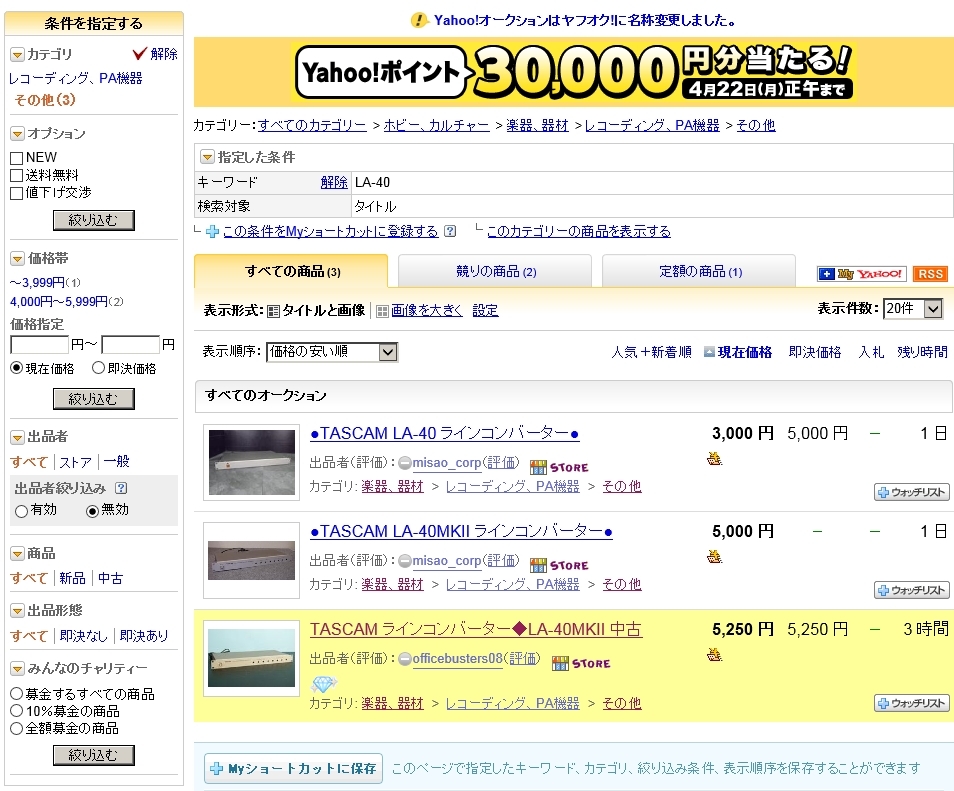Enable the 送料無料 checkbox

click(17, 176)
